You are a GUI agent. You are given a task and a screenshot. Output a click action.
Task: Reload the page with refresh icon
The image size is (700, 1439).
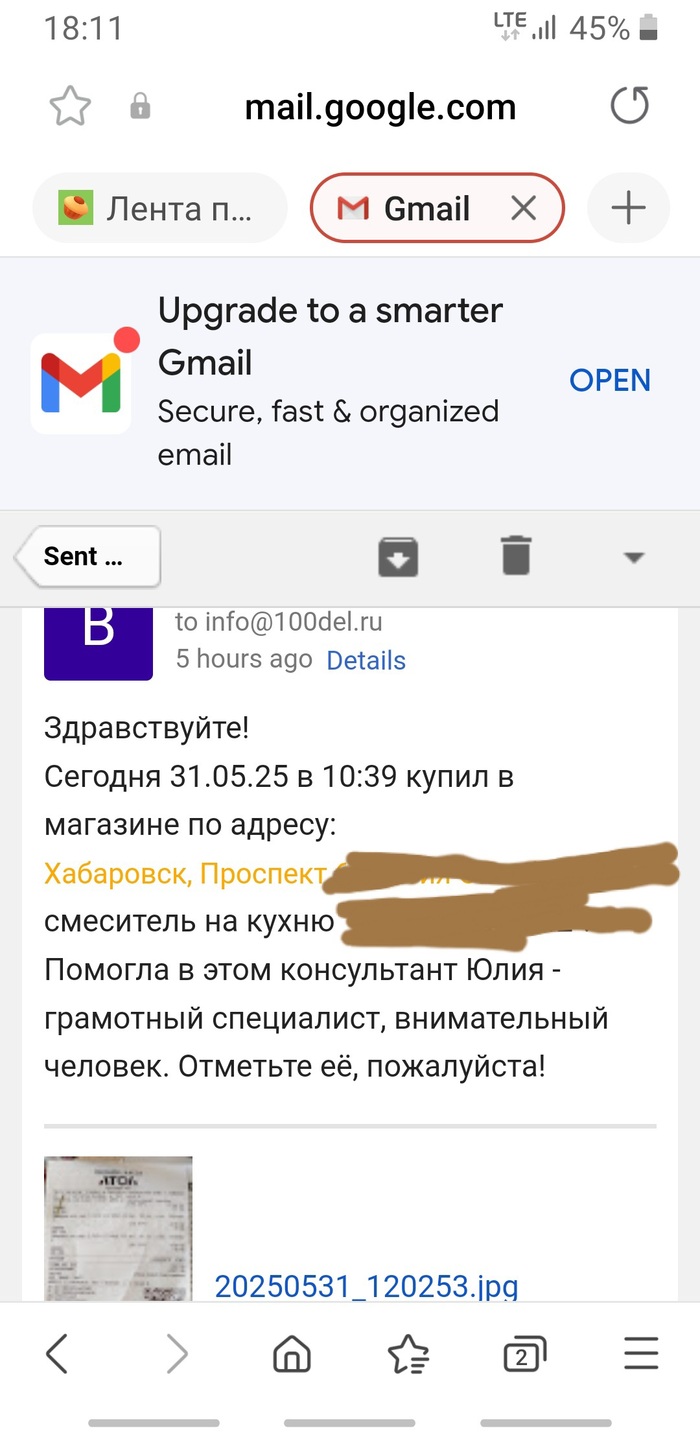[x=629, y=106]
